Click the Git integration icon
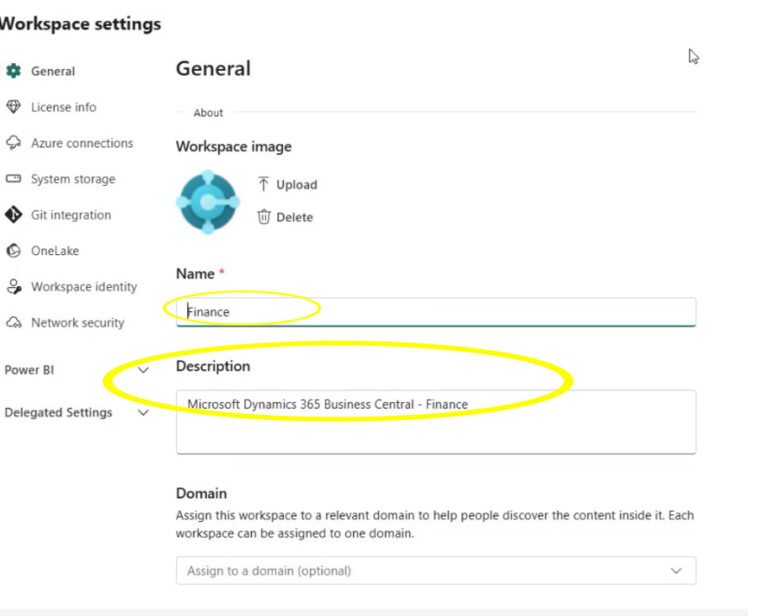 (13, 214)
